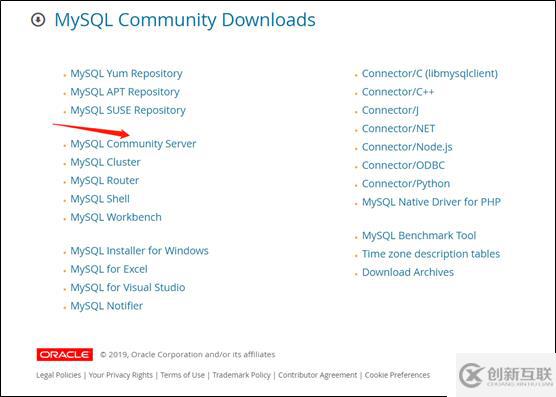Click the 2019 Oracle Corporation copyright text
556x397 pixels.
[188, 354]
